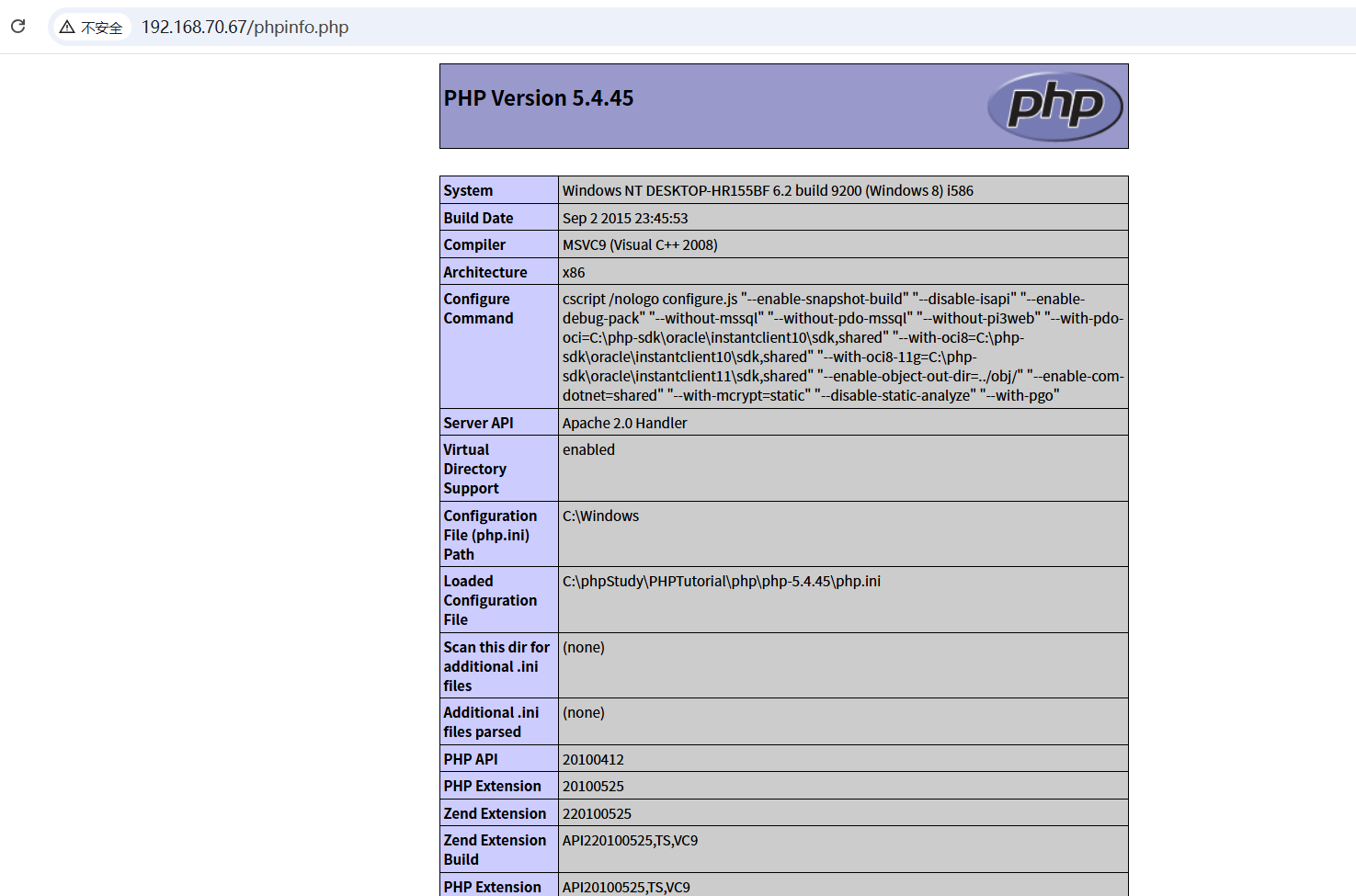The height and width of the screenshot is (896, 1356).
Task: Select the Compiler label cell
Action: click(499, 244)
